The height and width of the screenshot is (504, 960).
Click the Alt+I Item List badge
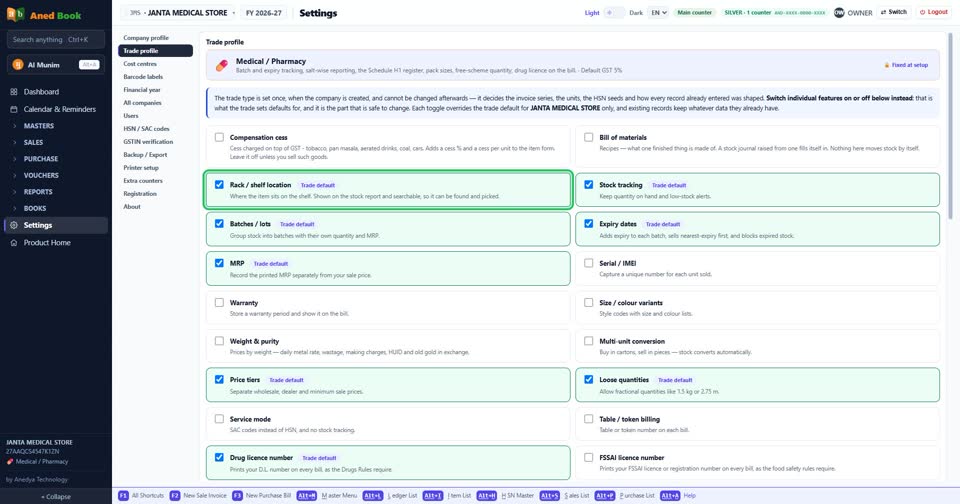pos(432,495)
